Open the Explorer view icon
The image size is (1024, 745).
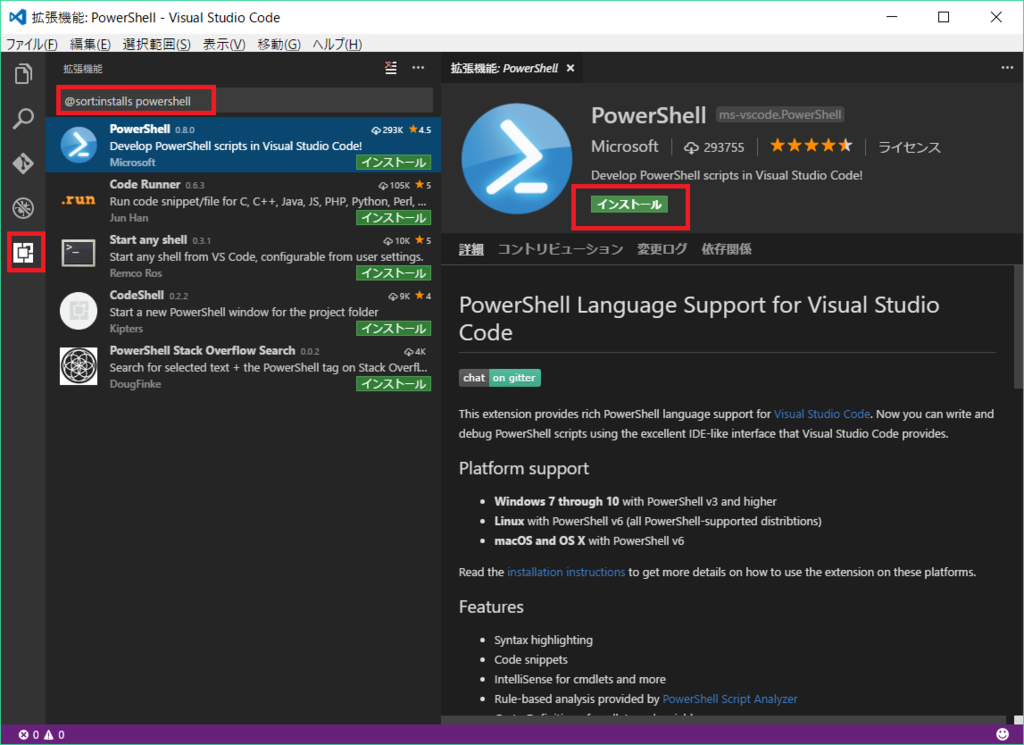[x=25, y=73]
